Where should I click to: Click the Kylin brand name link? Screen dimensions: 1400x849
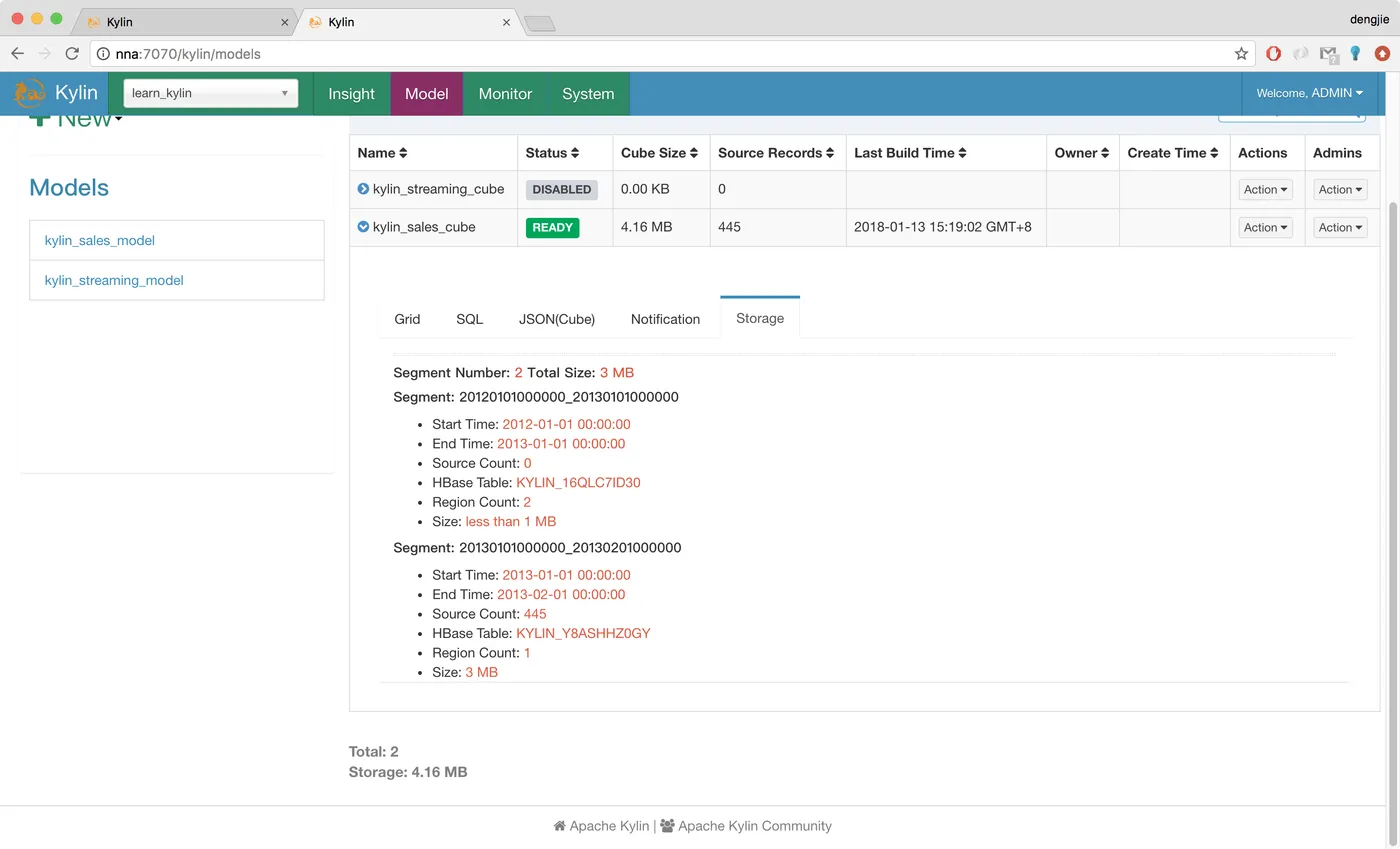(x=76, y=93)
